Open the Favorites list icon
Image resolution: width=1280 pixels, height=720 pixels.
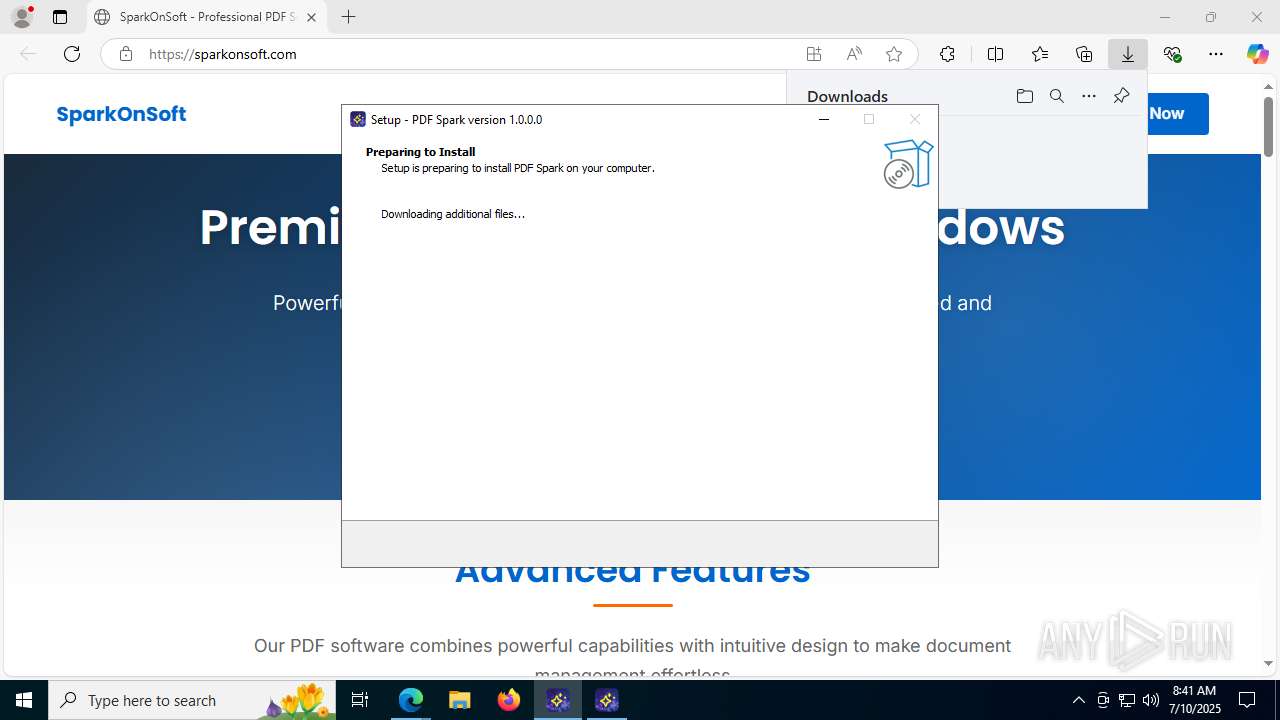coord(1040,54)
